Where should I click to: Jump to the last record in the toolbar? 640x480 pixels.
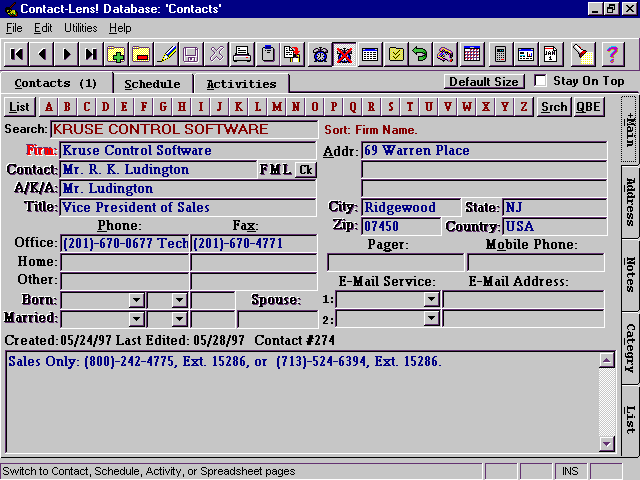[91, 54]
